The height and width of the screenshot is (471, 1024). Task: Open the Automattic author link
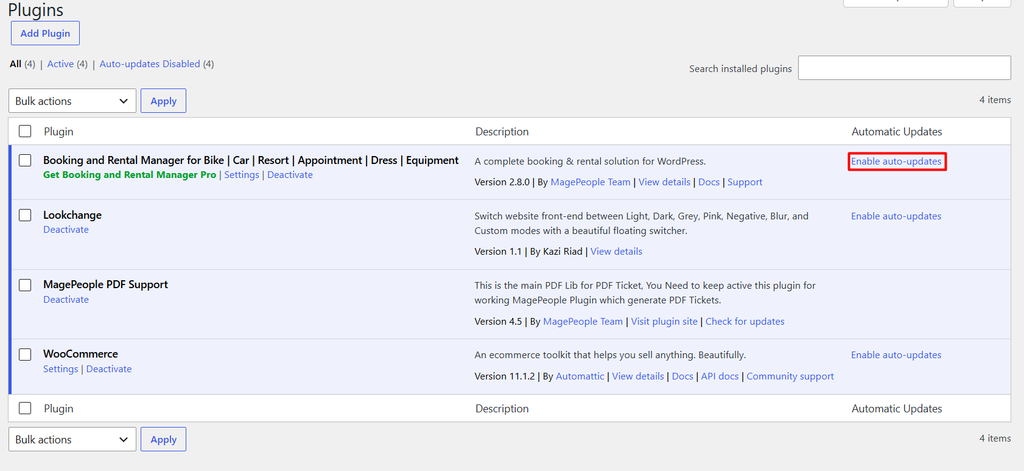[580, 376]
